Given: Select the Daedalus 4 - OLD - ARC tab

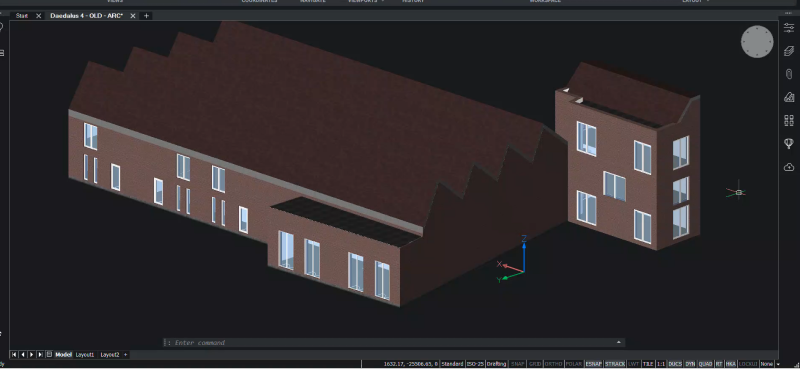Looking at the screenshot, I should click(86, 16).
